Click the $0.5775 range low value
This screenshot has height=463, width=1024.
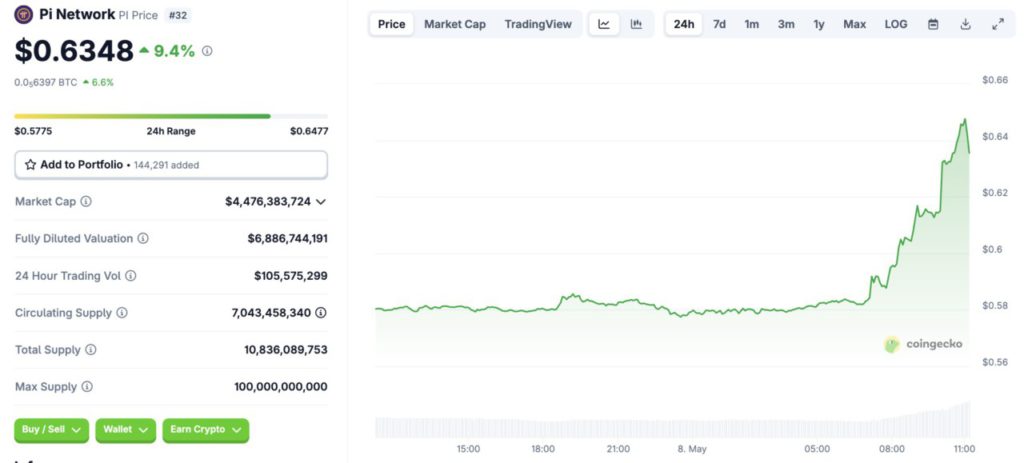point(33,131)
